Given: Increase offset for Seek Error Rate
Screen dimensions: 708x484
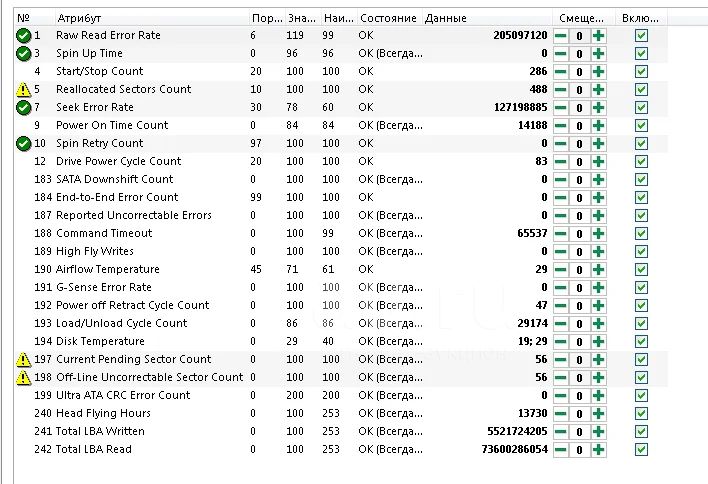Looking at the screenshot, I should pyautogui.click(x=598, y=108).
